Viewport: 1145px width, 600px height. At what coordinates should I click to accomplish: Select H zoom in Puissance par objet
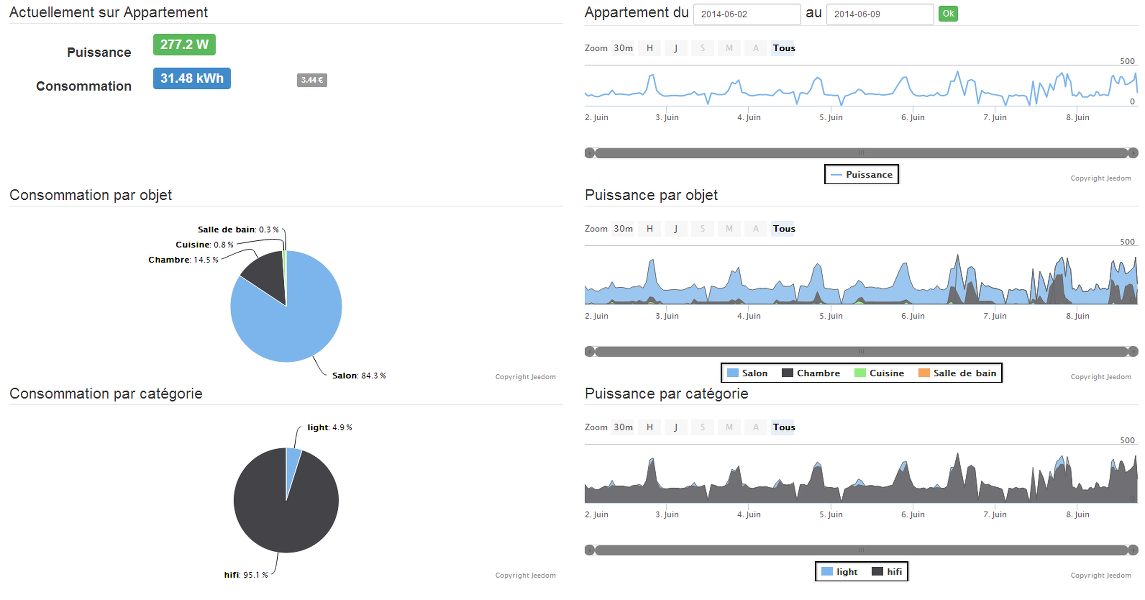click(x=649, y=228)
